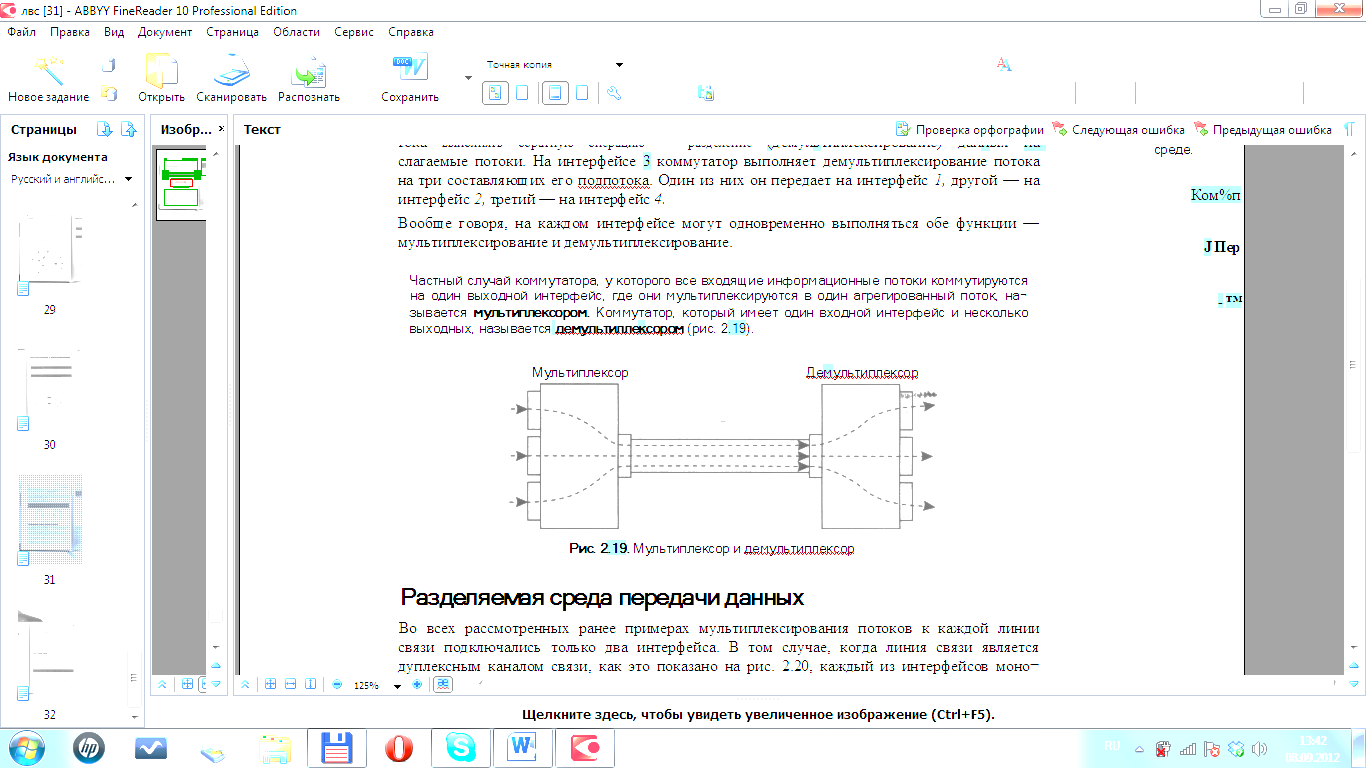The height and width of the screenshot is (768, 1366).
Task: Open the Сервис menu
Action: click(x=354, y=32)
